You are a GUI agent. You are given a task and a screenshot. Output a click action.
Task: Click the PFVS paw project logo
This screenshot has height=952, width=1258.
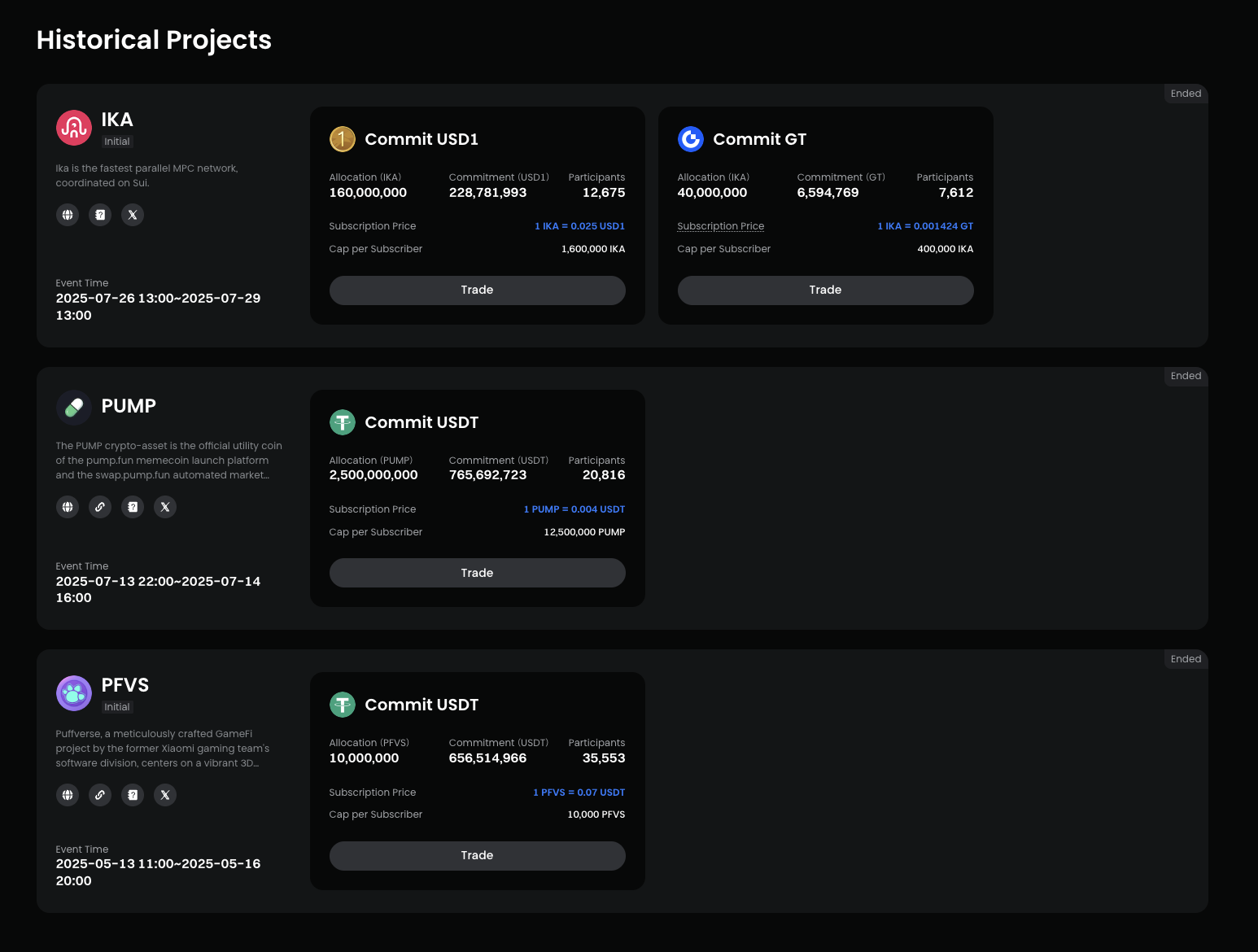[x=74, y=693]
